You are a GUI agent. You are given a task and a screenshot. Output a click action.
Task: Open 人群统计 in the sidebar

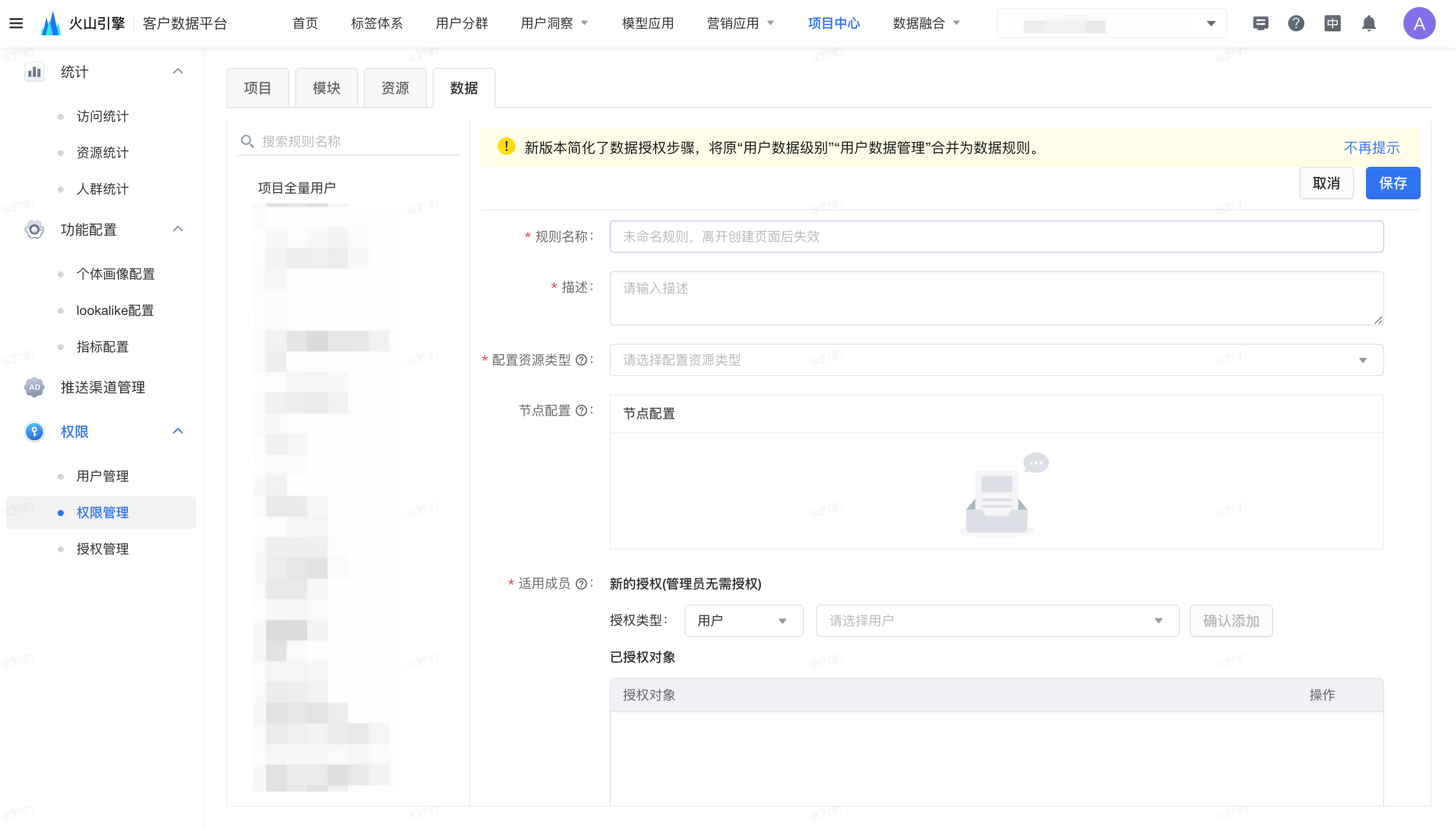[103, 189]
